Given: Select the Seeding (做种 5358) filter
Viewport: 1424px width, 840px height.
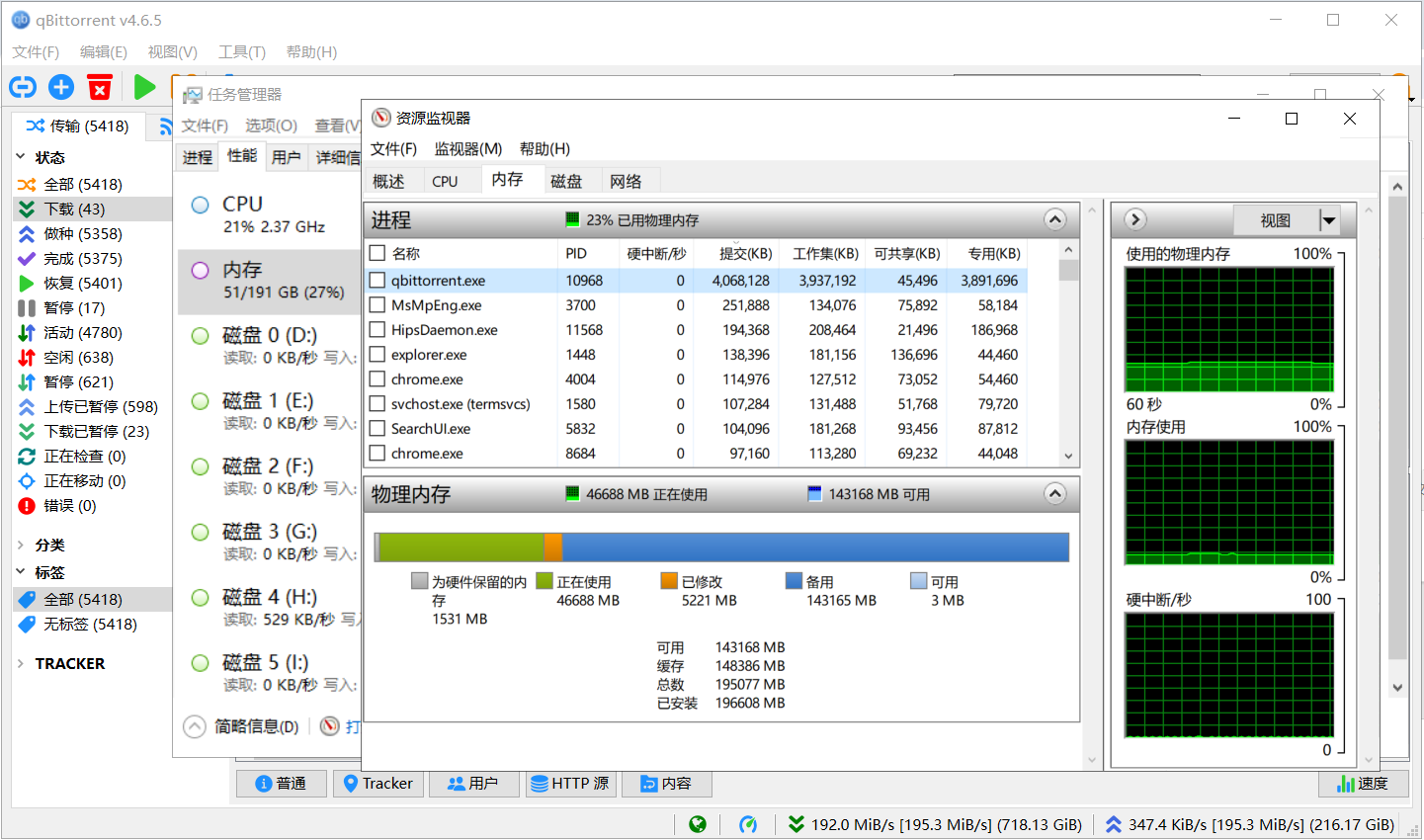Looking at the screenshot, I should (x=92, y=233).
